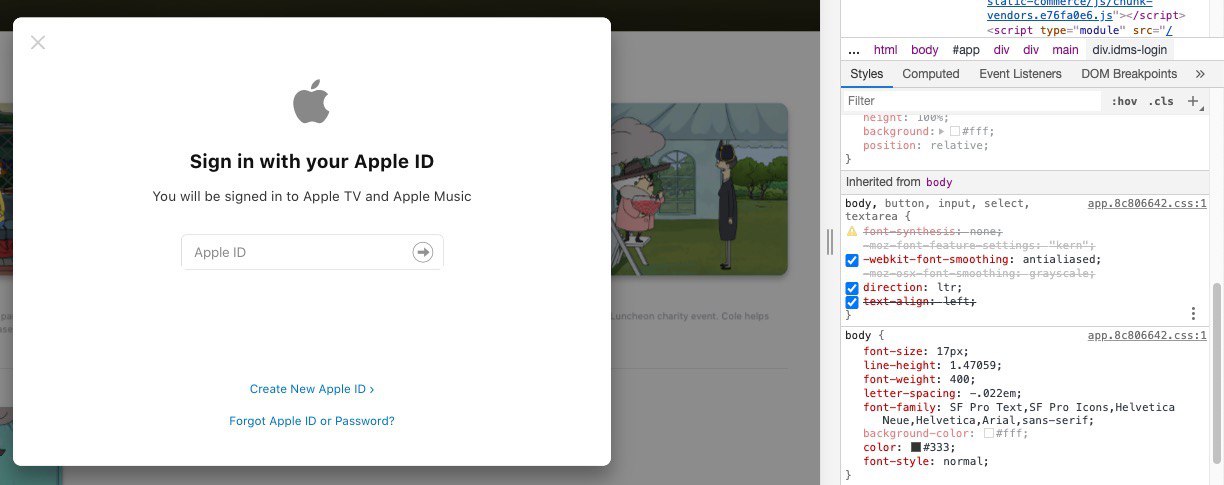
Task: Toggle the text-align: left checkbox
Action: point(852,302)
